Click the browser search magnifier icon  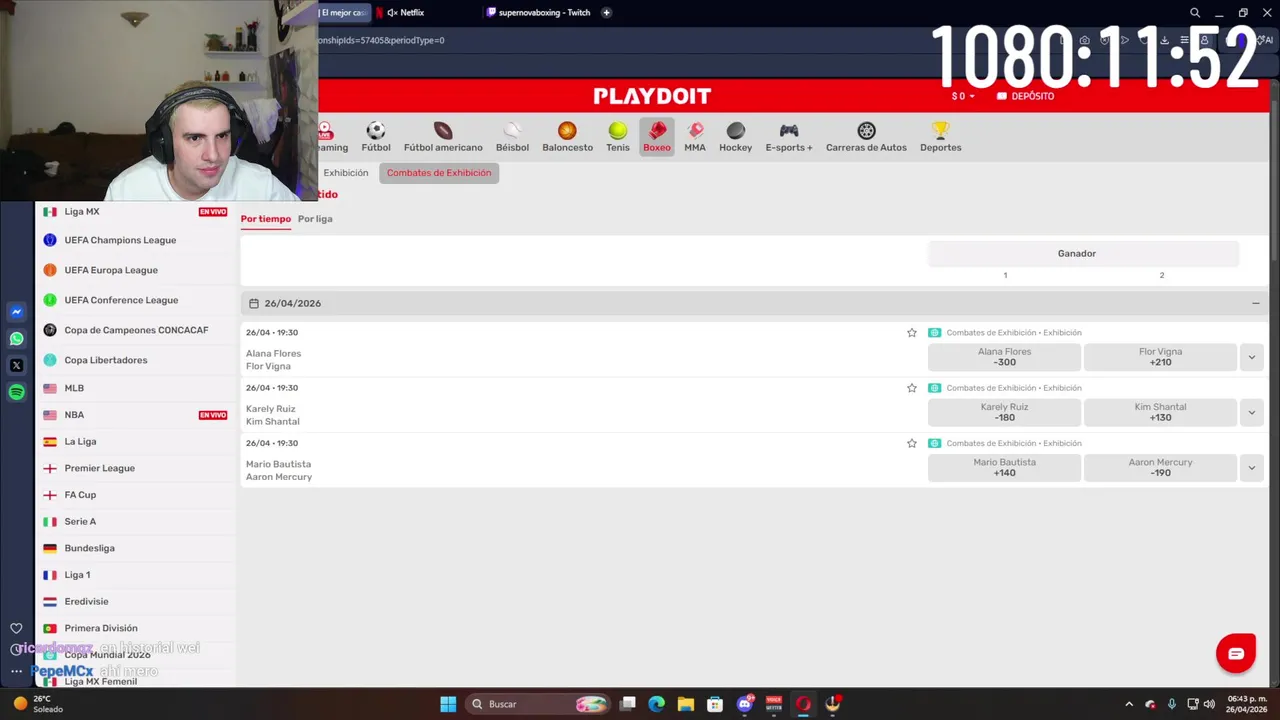tap(1195, 13)
